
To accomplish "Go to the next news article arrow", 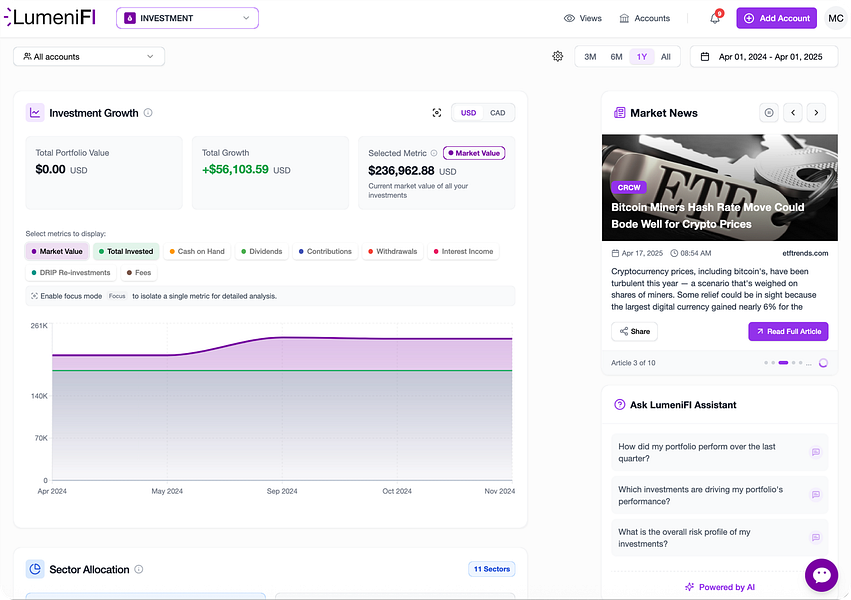I will pos(816,113).
